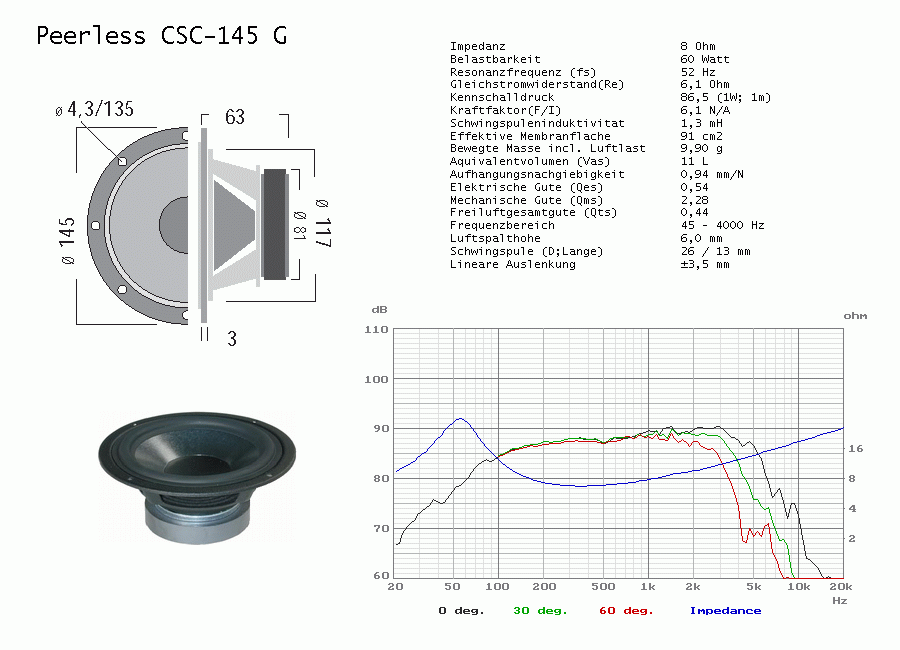Click the '0,54' Qes value
Screen dimensions: 900x650
pos(695,187)
